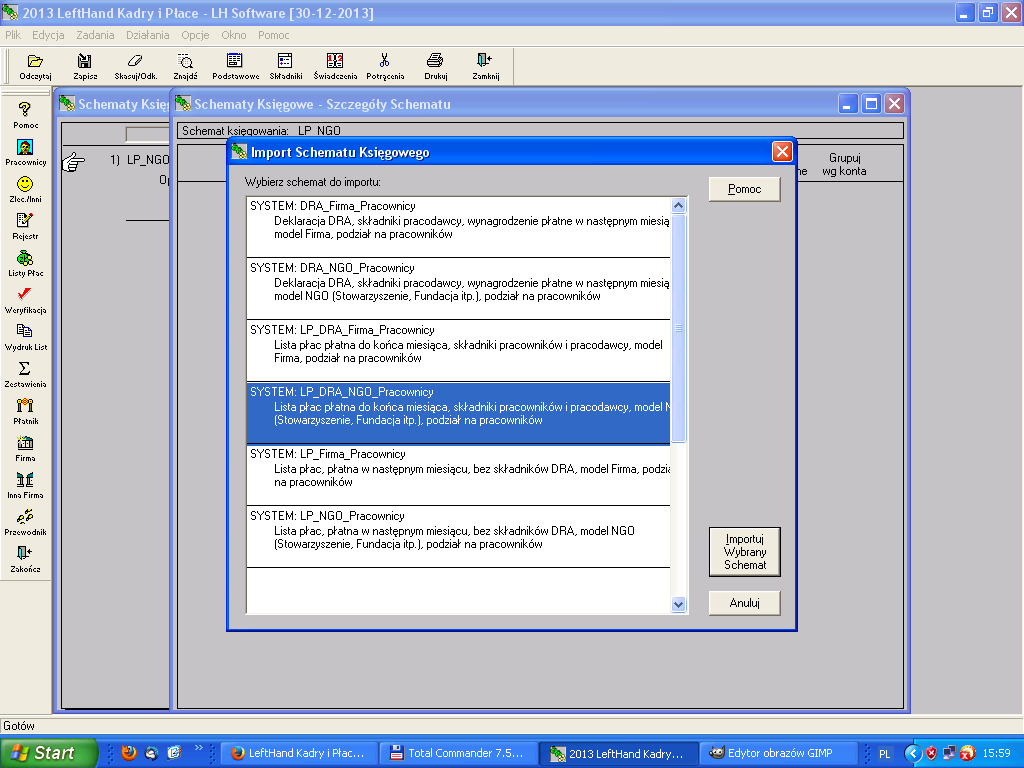Switch to Total Commander in taskbar

pos(461,753)
